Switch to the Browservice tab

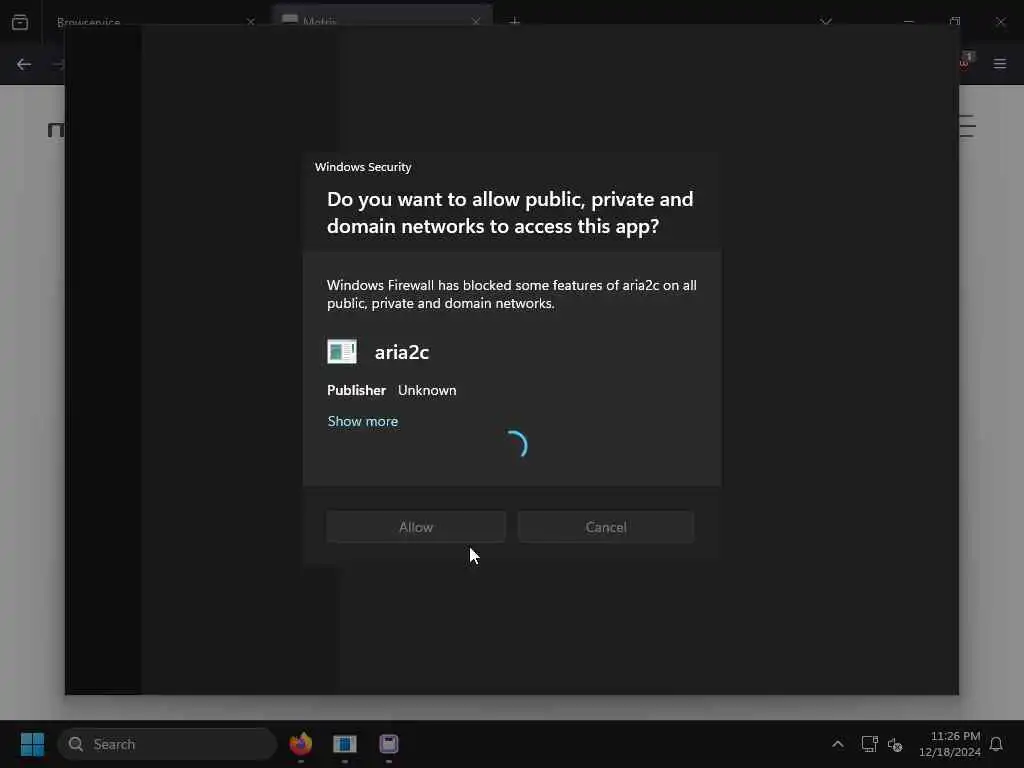155,22
